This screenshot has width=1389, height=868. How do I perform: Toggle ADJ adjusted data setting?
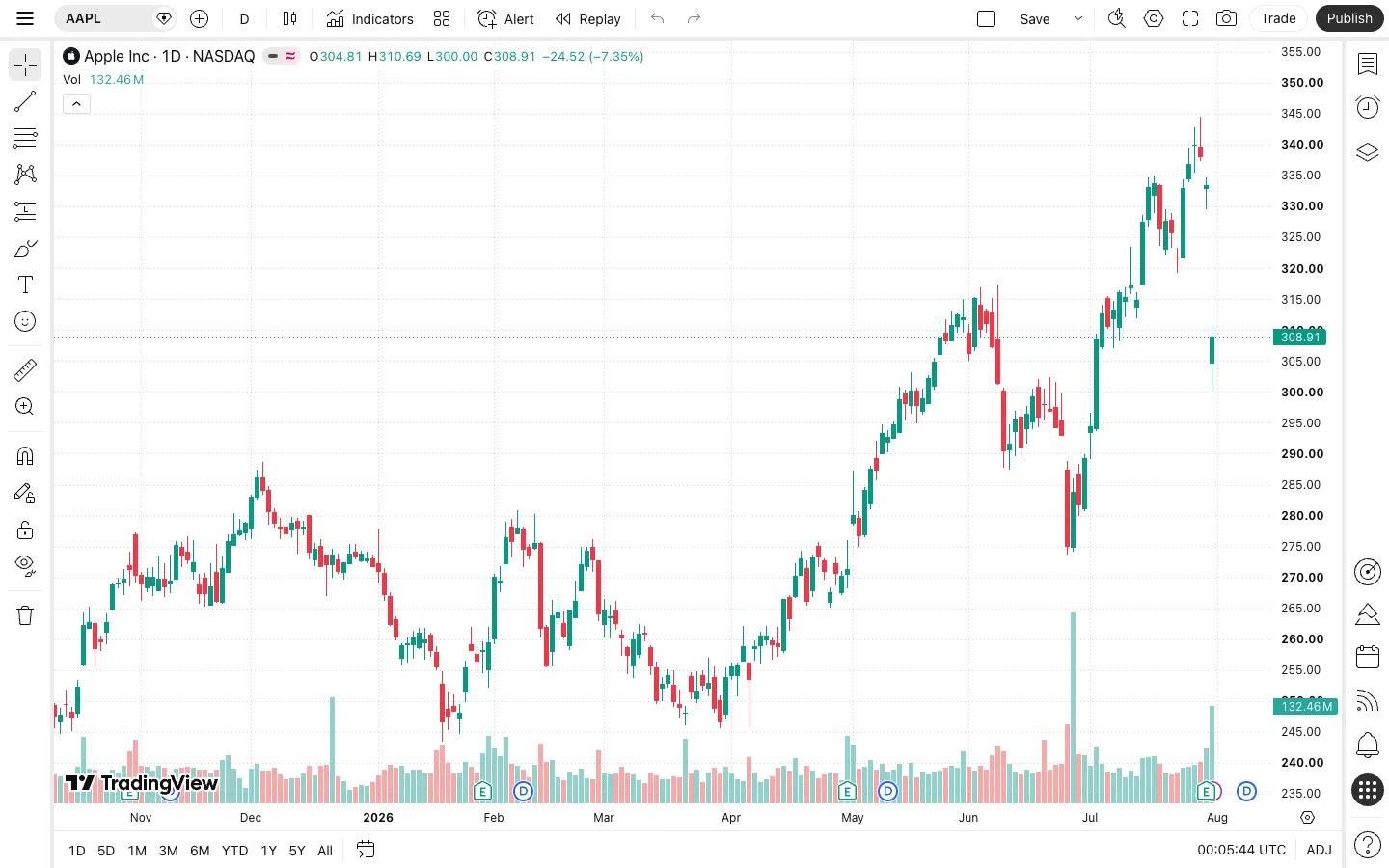click(x=1319, y=850)
